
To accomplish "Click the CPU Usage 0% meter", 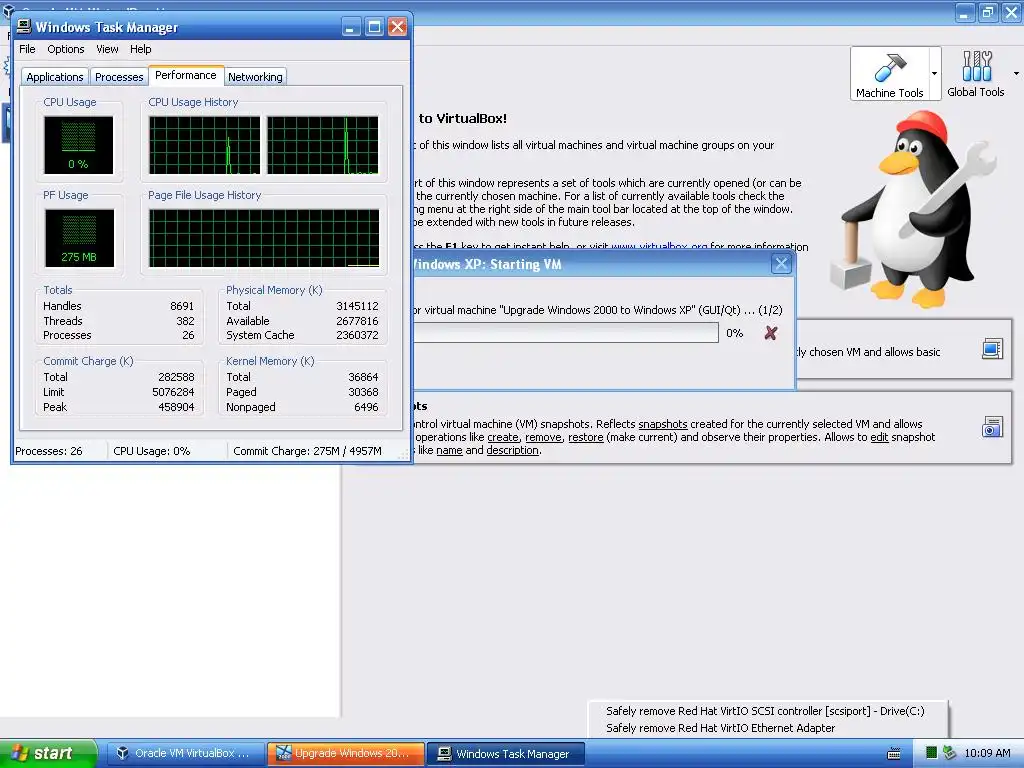I will [x=78, y=145].
